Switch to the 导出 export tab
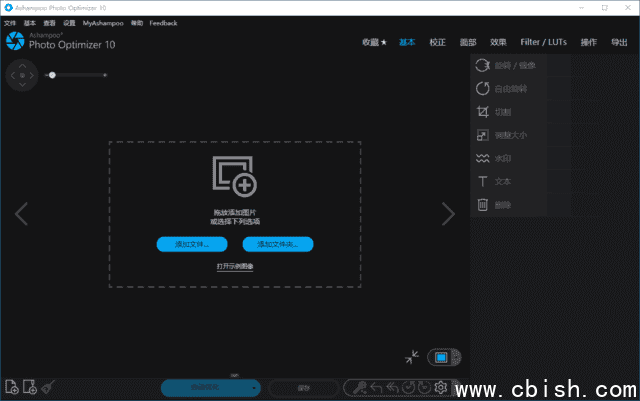 (619, 42)
